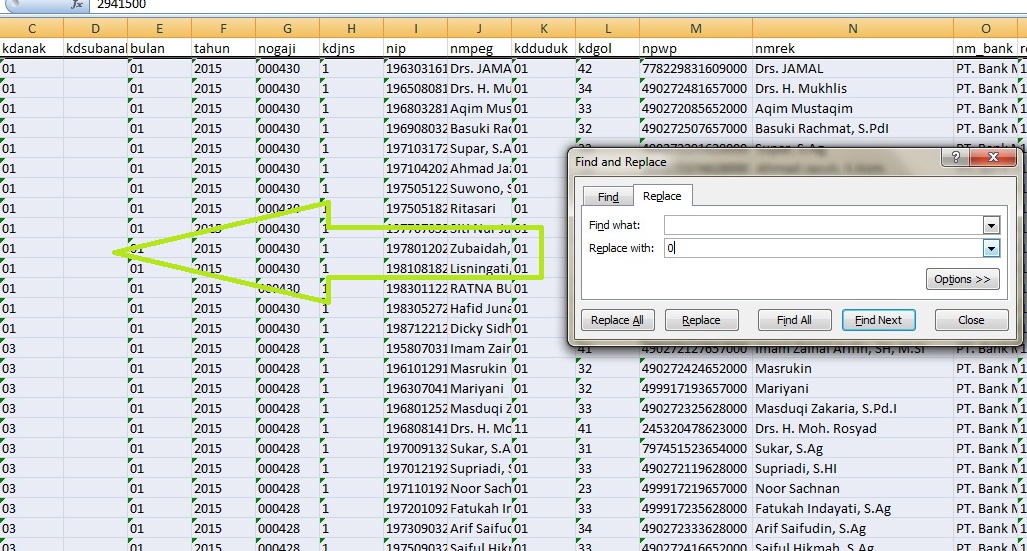
Task: Select column D header
Action: click(96, 28)
